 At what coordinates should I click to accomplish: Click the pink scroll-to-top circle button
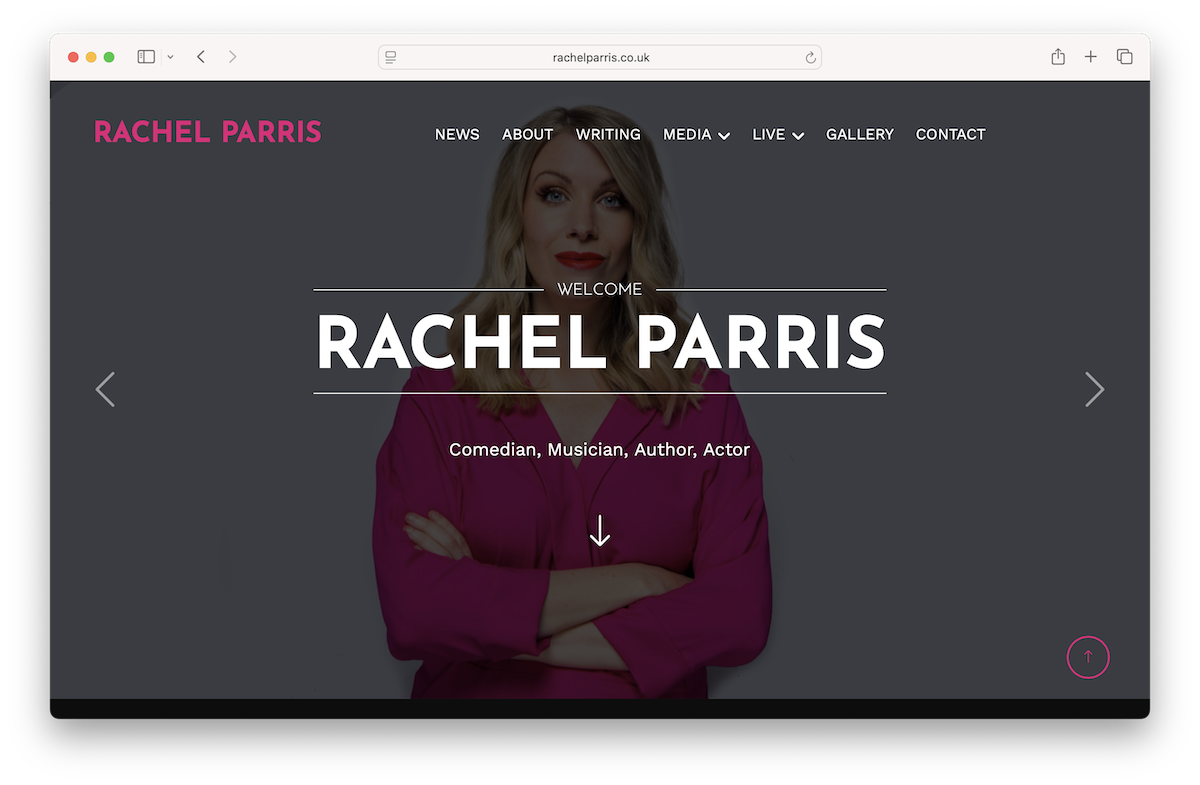coord(1088,657)
